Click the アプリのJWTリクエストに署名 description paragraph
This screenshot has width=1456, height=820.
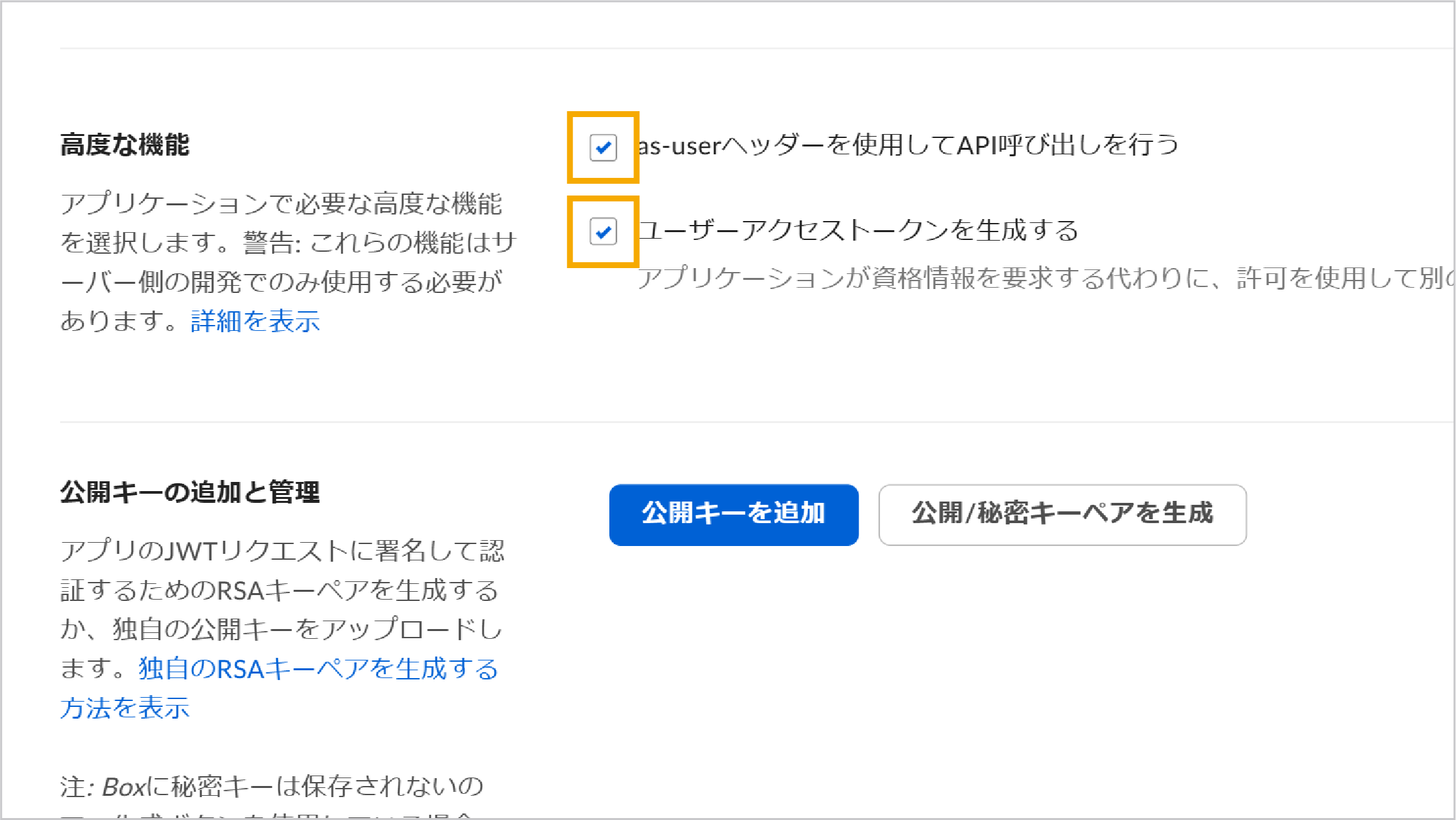[282, 629]
